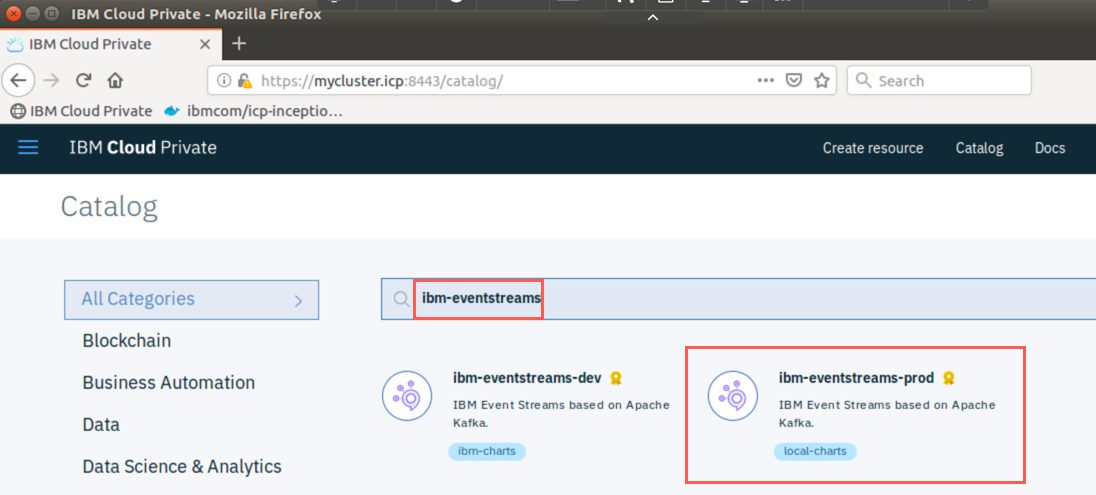Open ibm-eventstreams-prod chart title
Screen dimensions: 1096x495
(x=856, y=378)
